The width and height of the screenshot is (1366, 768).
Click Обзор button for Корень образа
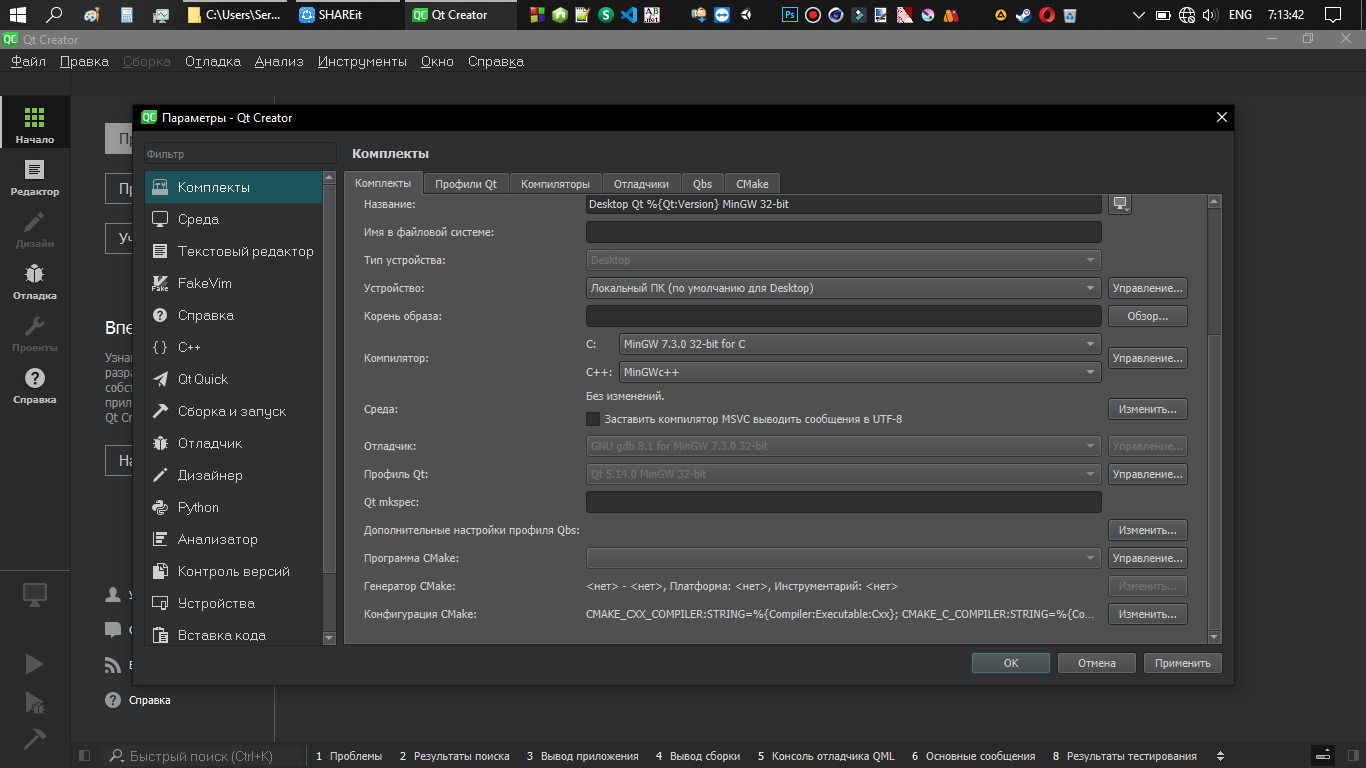point(1147,316)
